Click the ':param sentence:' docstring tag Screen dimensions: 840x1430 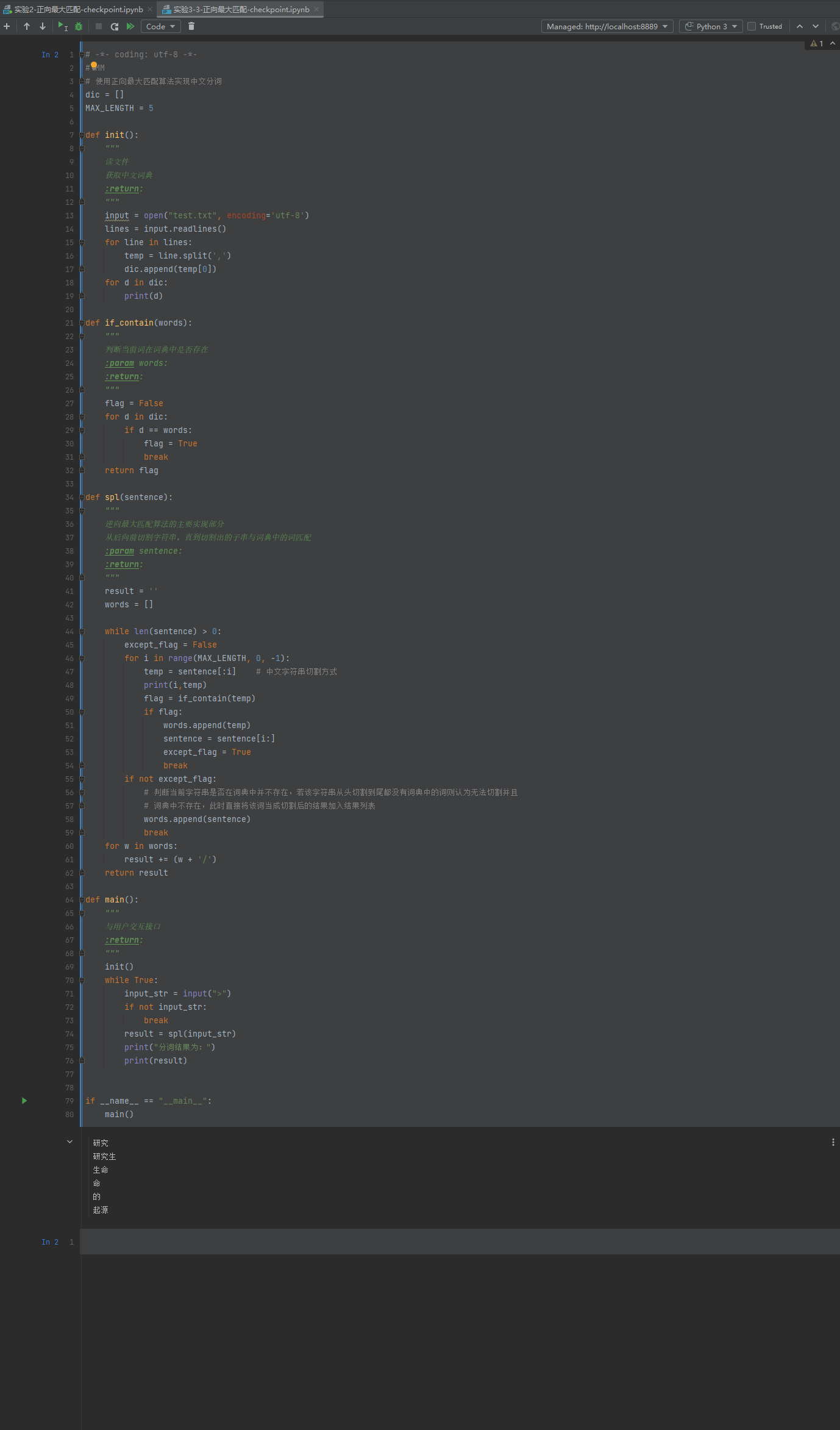click(x=143, y=551)
